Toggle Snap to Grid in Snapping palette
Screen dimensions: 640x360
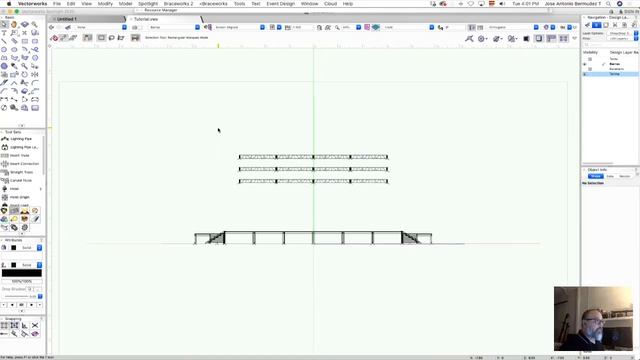coord(4,325)
